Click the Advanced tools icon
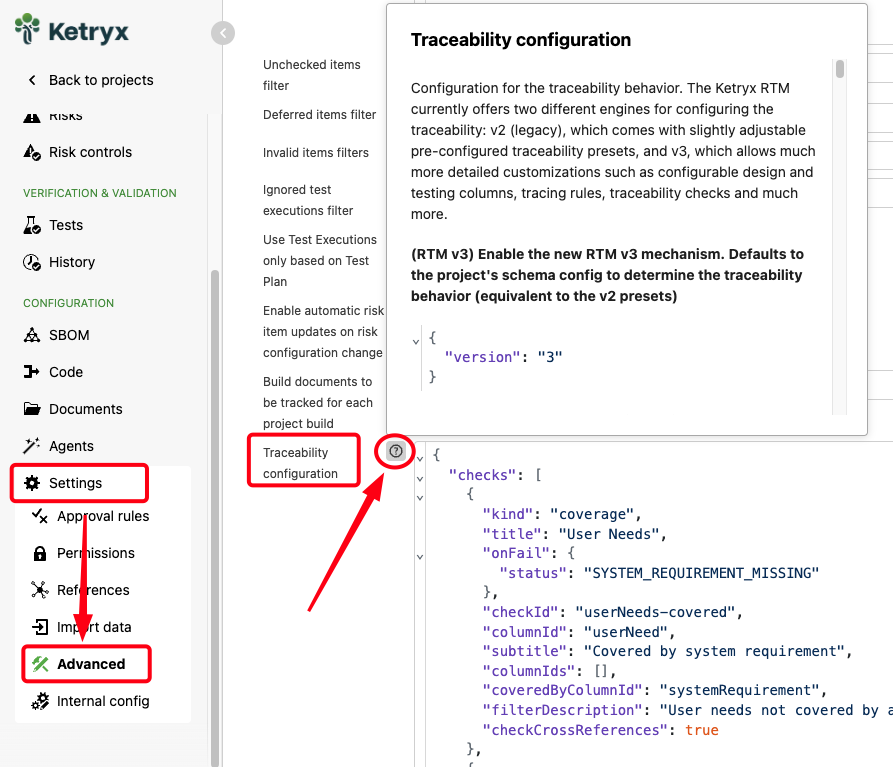Screen dimensions: 893x767 click(40, 664)
